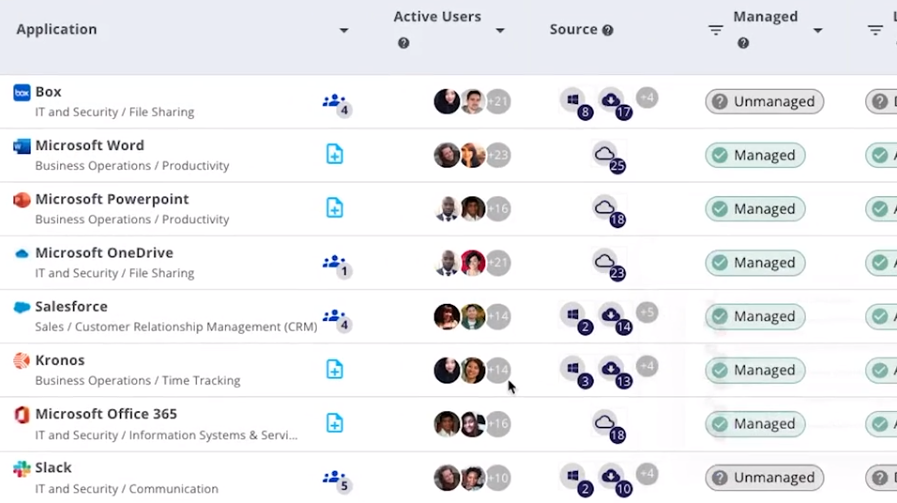The image size is (897, 503).
Task: Click 'Business Operations / Time Tracking' text
Action: (x=138, y=381)
